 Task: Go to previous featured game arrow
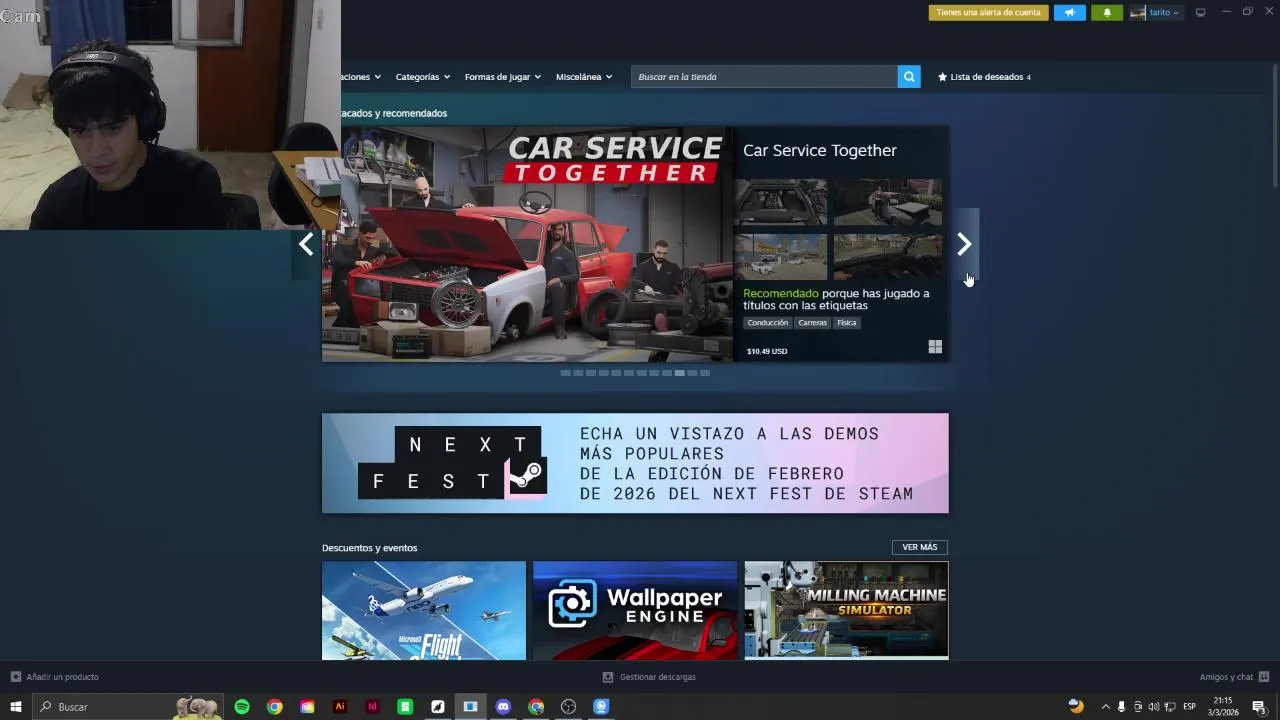306,244
